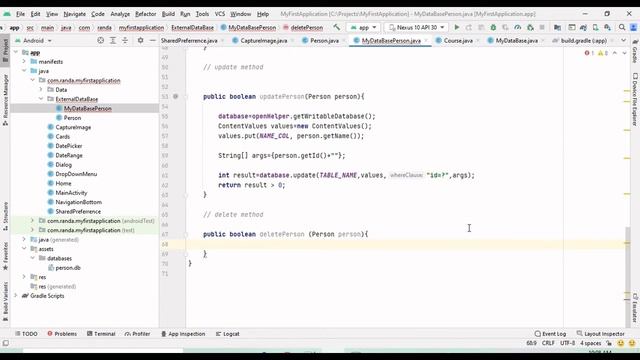Screen dimensions: 640x360
Task: Open the Navigate menu
Action: tap(75, 14)
